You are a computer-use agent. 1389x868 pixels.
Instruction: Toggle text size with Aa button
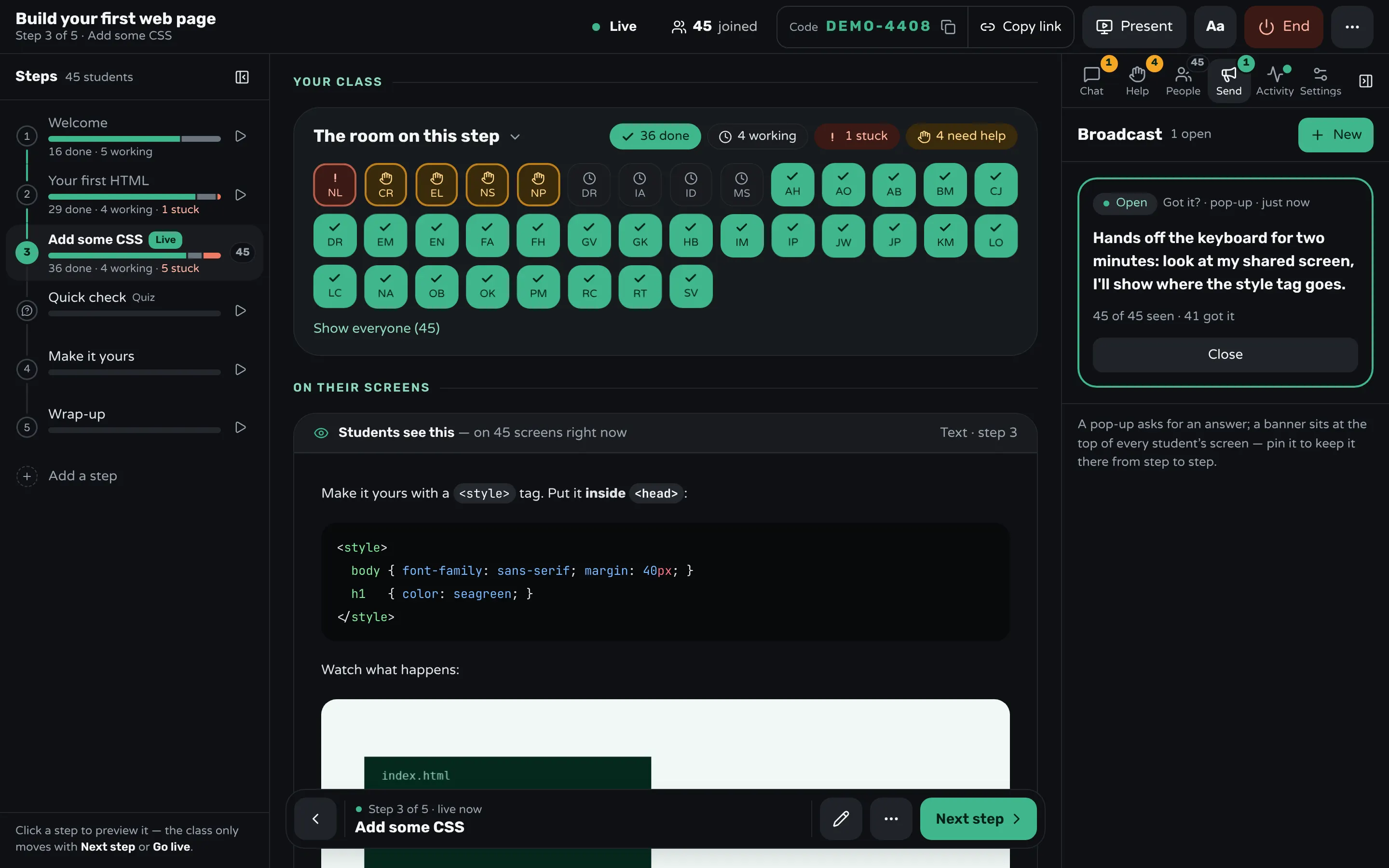[x=1214, y=27]
